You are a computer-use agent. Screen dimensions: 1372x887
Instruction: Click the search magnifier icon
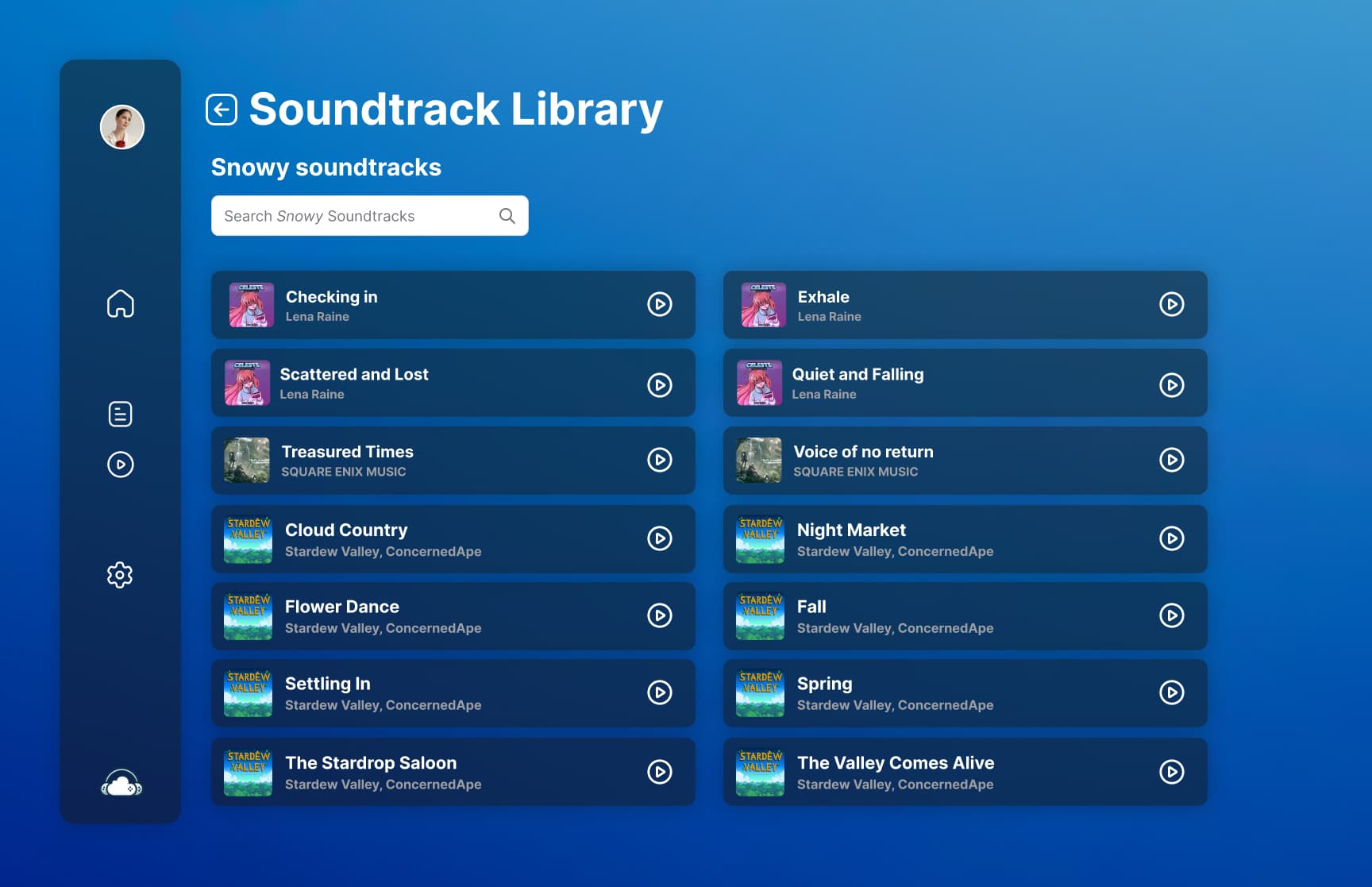point(507,216)
